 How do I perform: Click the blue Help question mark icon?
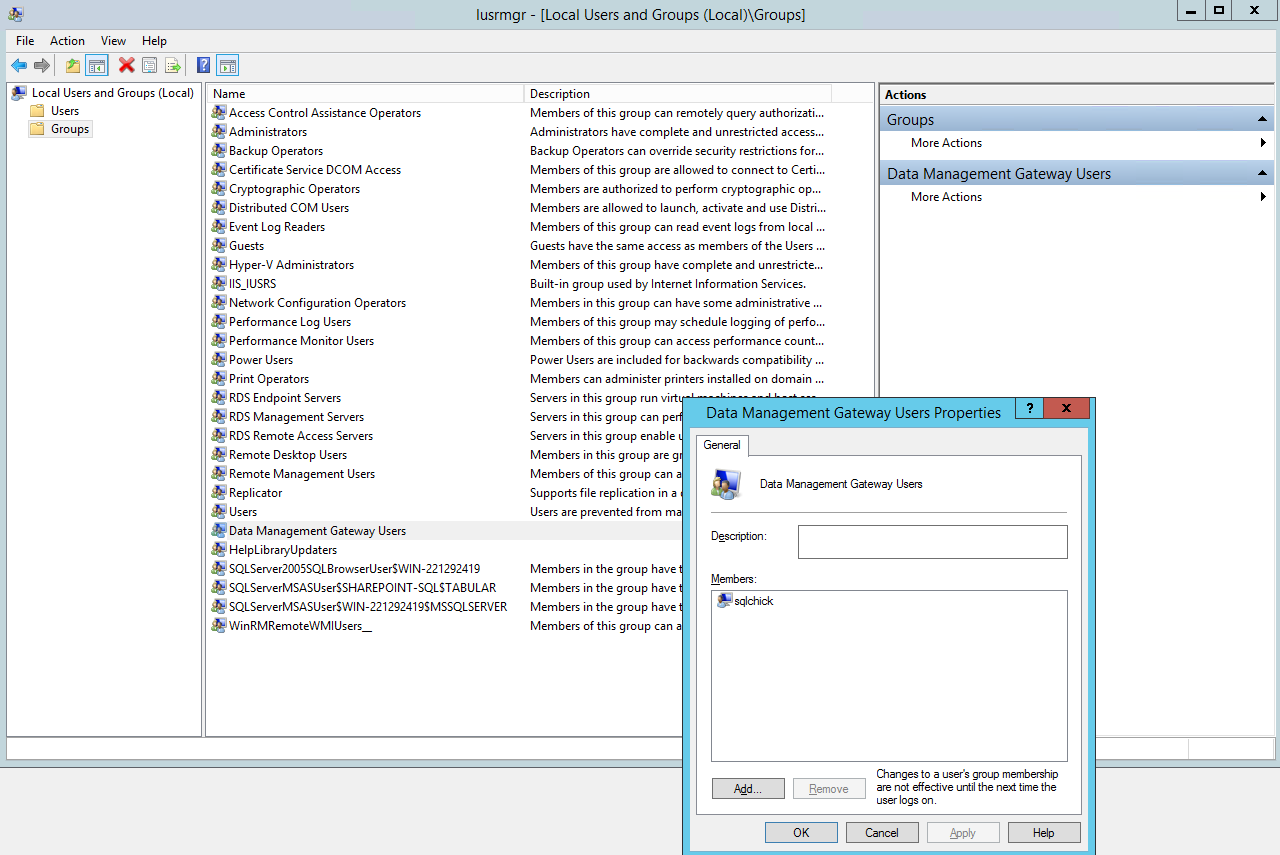pos(203,66)
